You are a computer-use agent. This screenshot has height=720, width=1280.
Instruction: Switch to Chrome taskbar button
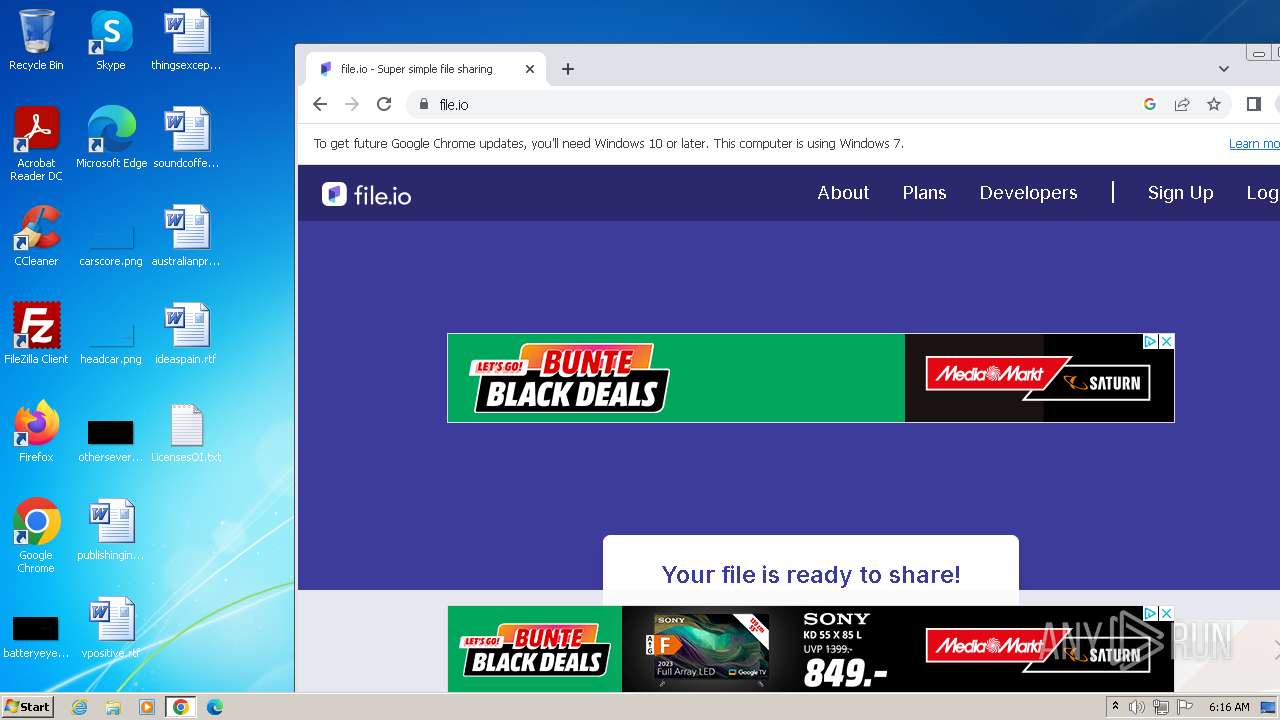[x=181, y=707]
